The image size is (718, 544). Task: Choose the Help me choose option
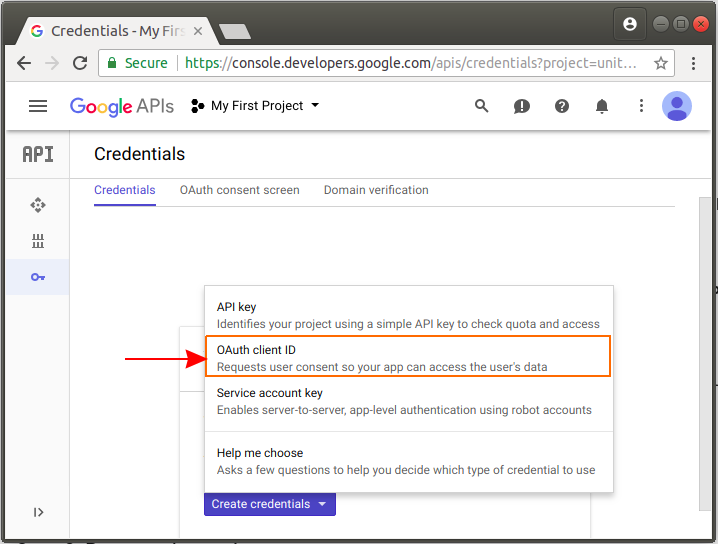coord(408,461)
